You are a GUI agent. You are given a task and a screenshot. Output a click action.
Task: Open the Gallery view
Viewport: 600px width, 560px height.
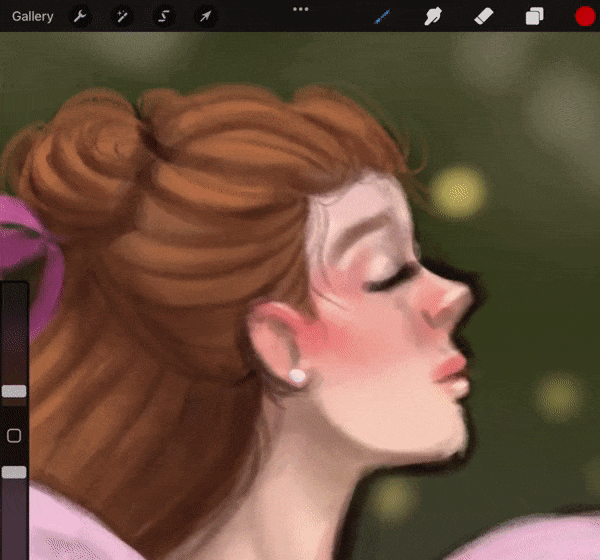[x=33, y=16]
